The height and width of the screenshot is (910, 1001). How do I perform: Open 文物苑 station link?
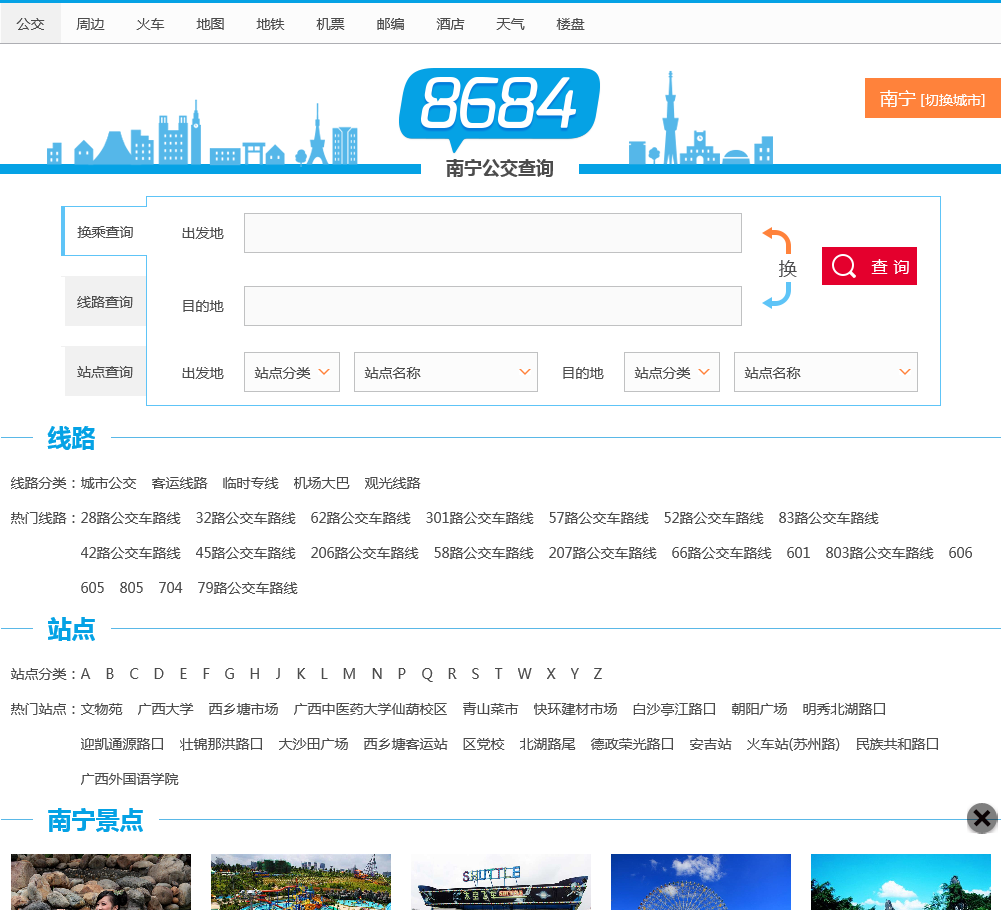[102, 709]
